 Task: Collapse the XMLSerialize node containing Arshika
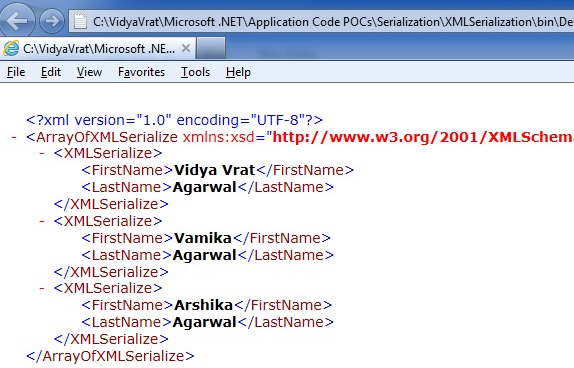42,288
